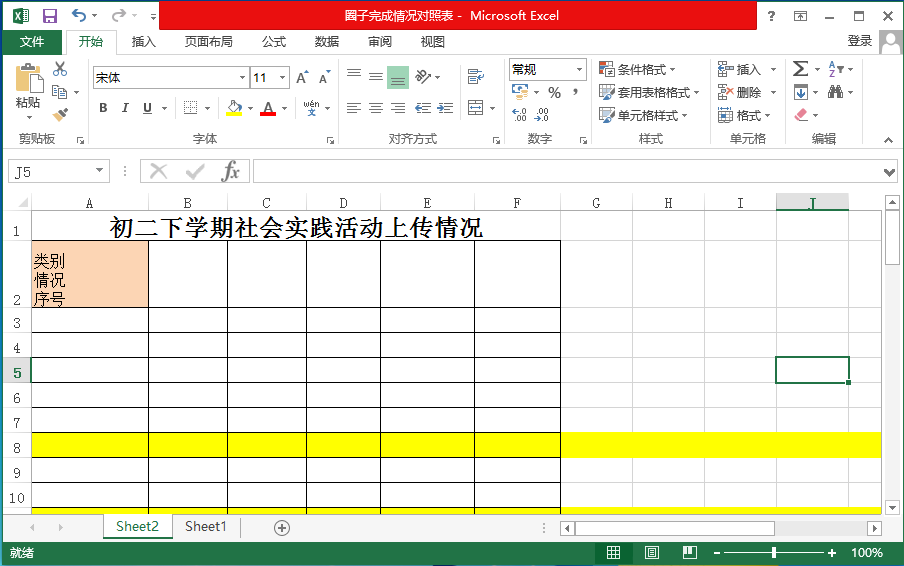The image size is (904, 566).
Task: Open the font name dropdown 宋体
Action: coord(242,78)
